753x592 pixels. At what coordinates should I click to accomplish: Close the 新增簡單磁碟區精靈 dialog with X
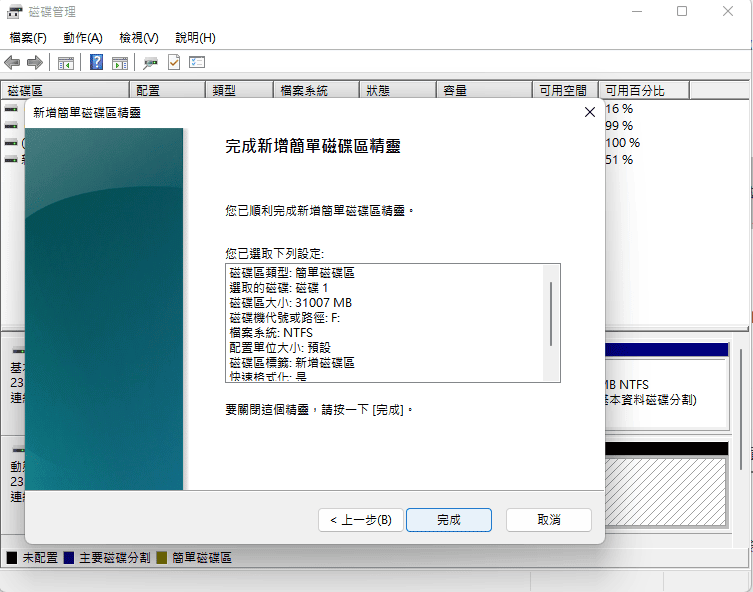coord(590,112)
